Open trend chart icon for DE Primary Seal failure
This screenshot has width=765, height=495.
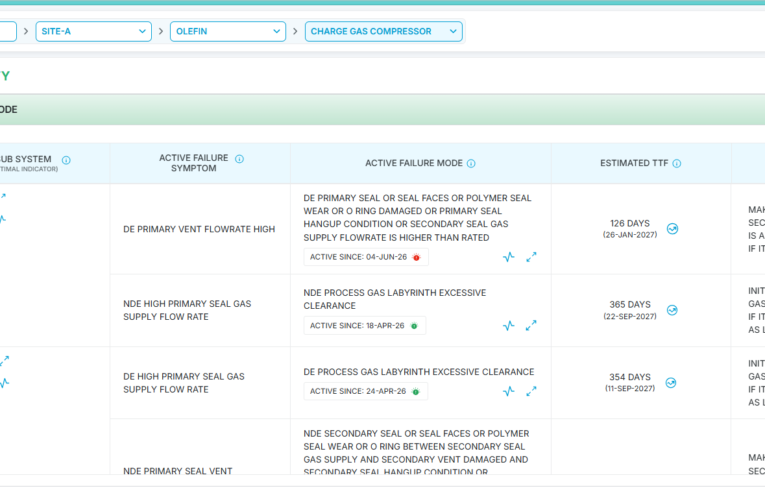click(508, 257)
